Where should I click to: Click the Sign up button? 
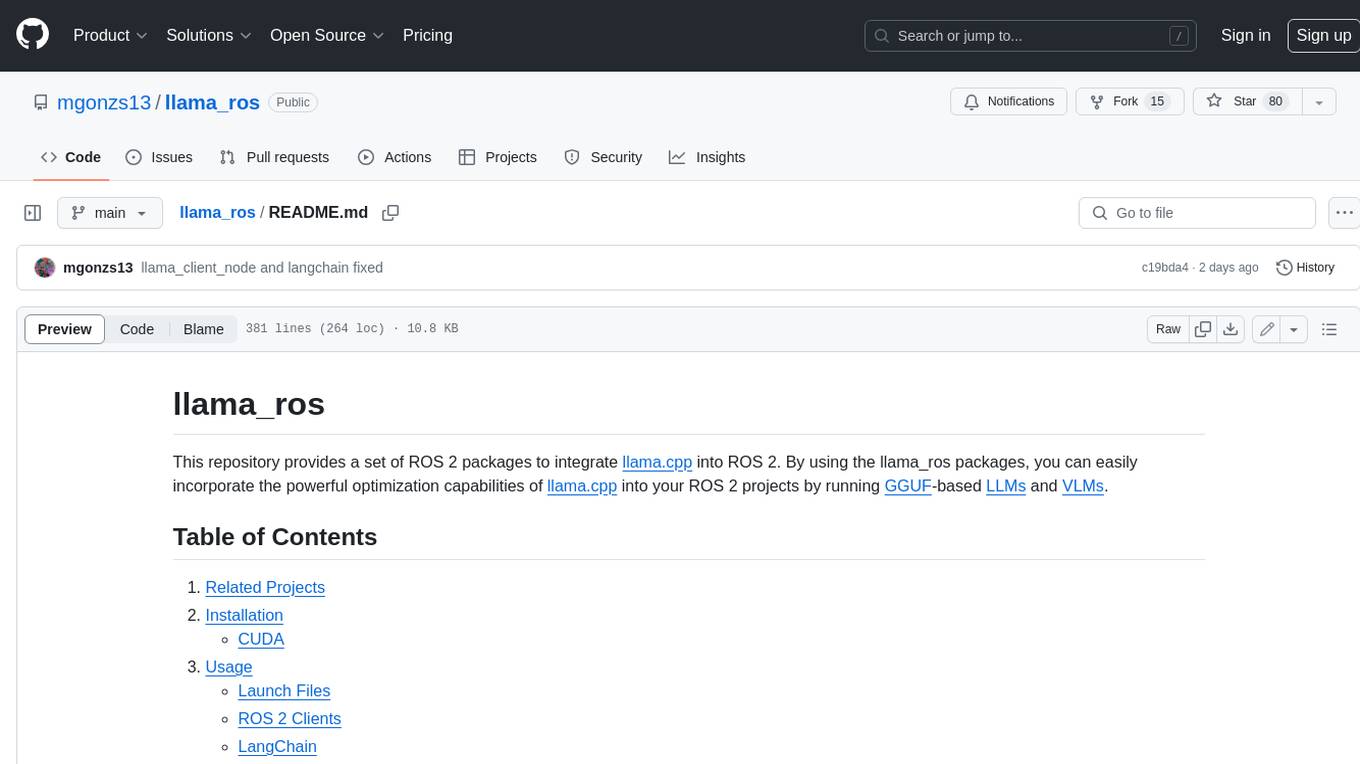1323,35
